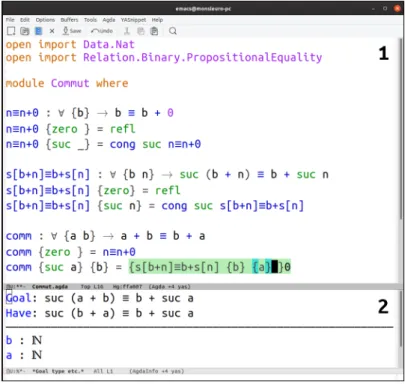Click the scrollbar of the code buffer
405x385 pixels.
pyautogui.click(x=400, y=128)
